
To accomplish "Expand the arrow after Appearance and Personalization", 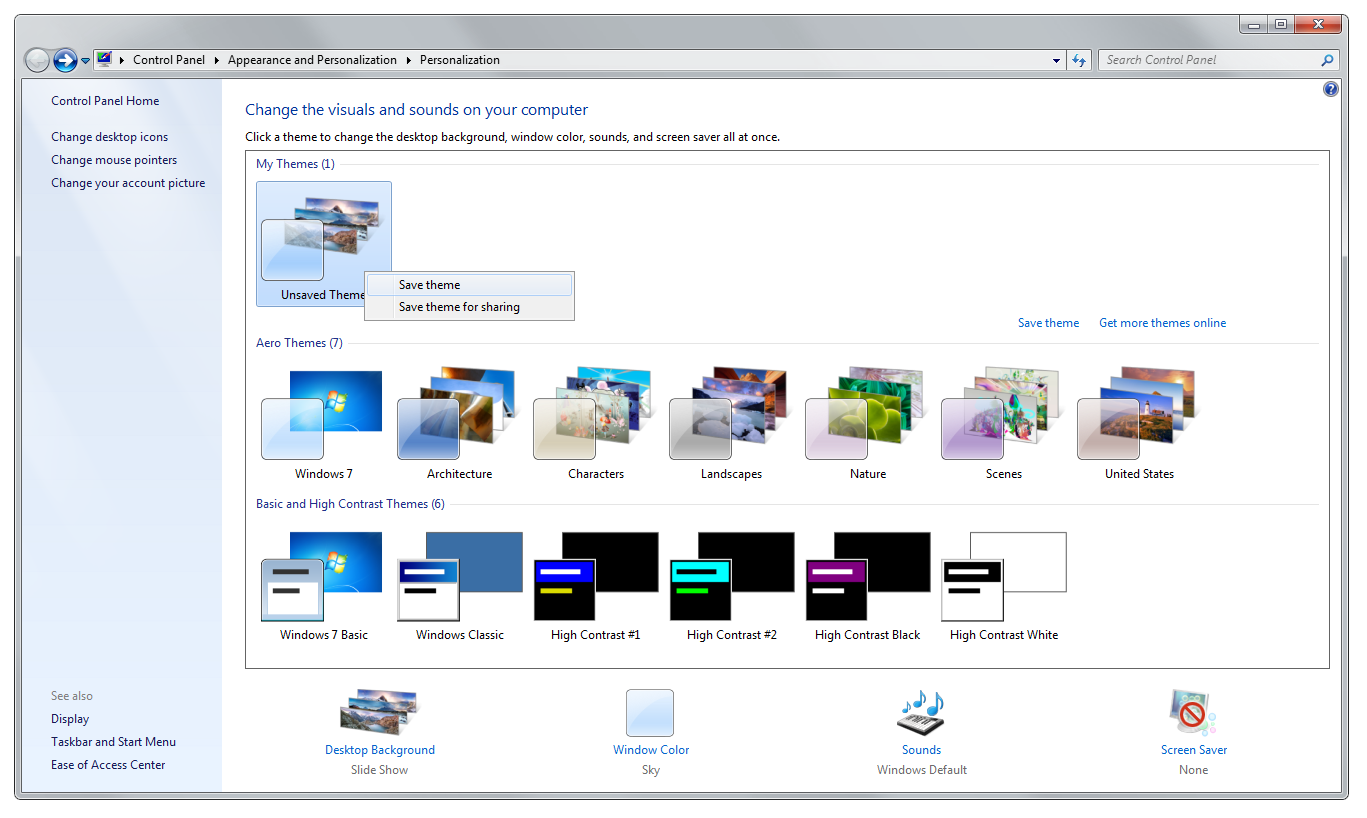I will tap(408, 60).
